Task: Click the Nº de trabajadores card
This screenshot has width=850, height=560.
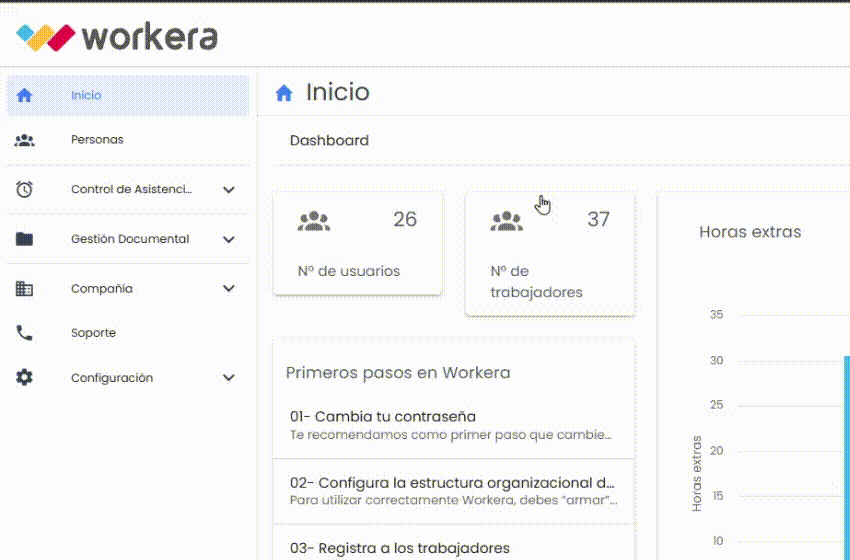Action: point(549,254)
